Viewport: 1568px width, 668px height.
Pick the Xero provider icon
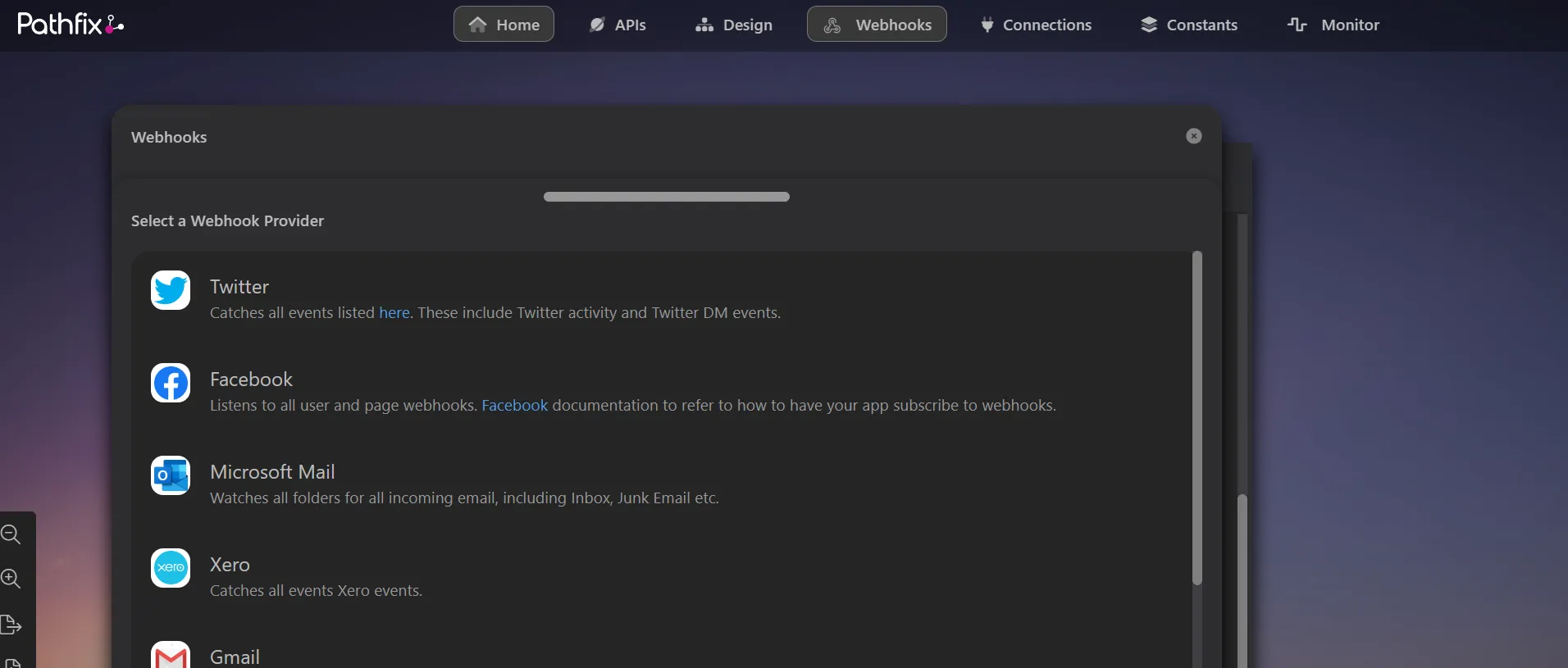(x=171, y=568)
